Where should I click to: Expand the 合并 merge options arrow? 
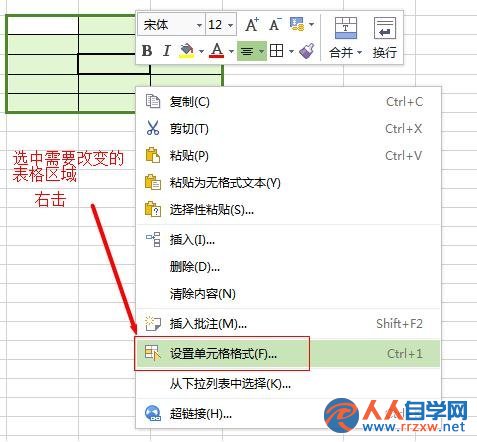(x=359, y=52)
